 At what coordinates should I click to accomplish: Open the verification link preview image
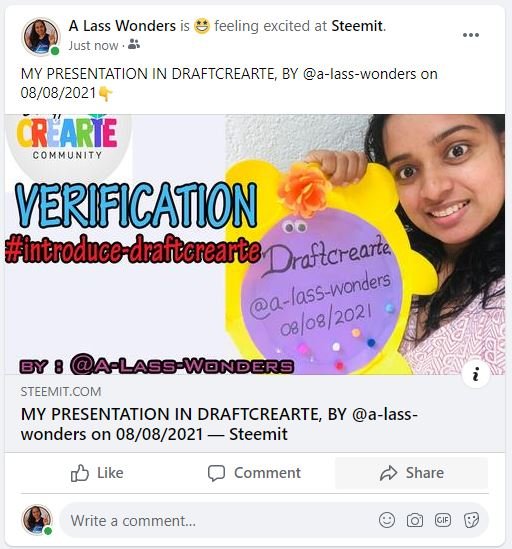[x=255, y=244]
